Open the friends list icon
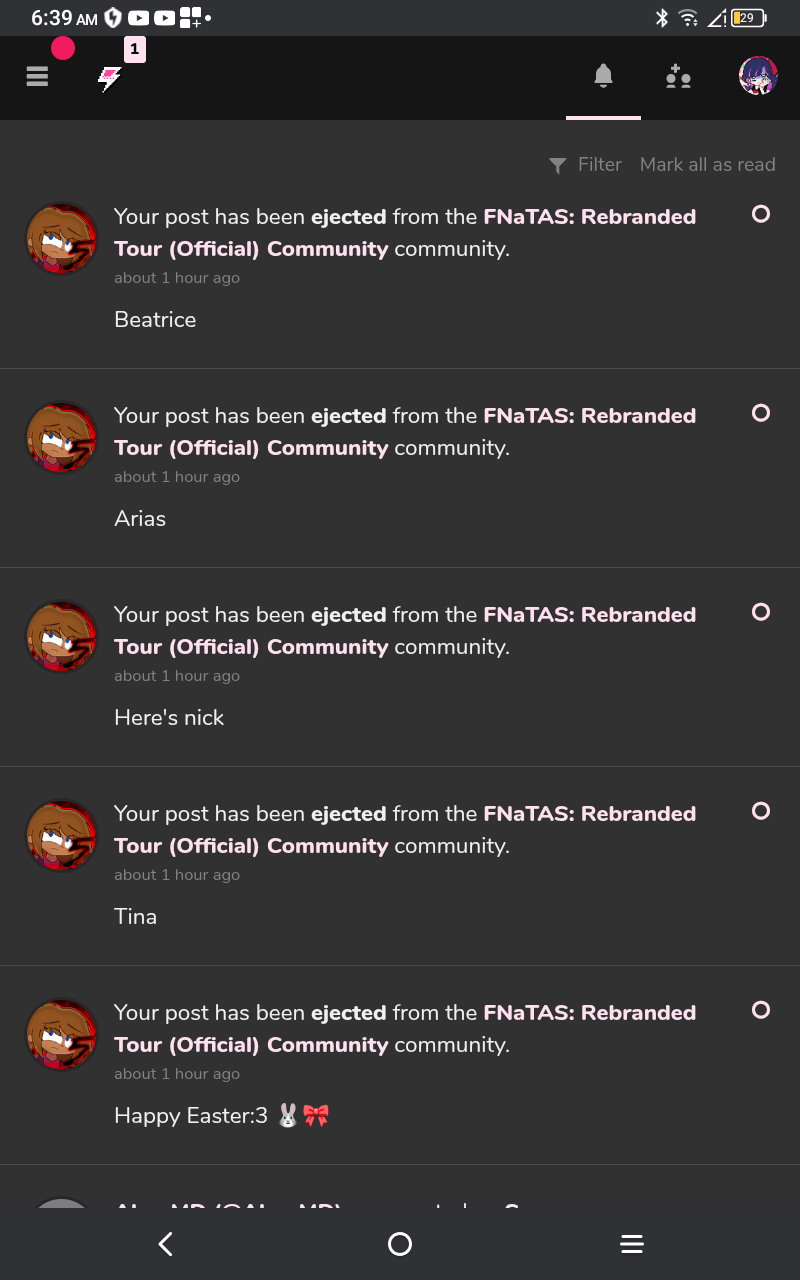 coord(678,76)
